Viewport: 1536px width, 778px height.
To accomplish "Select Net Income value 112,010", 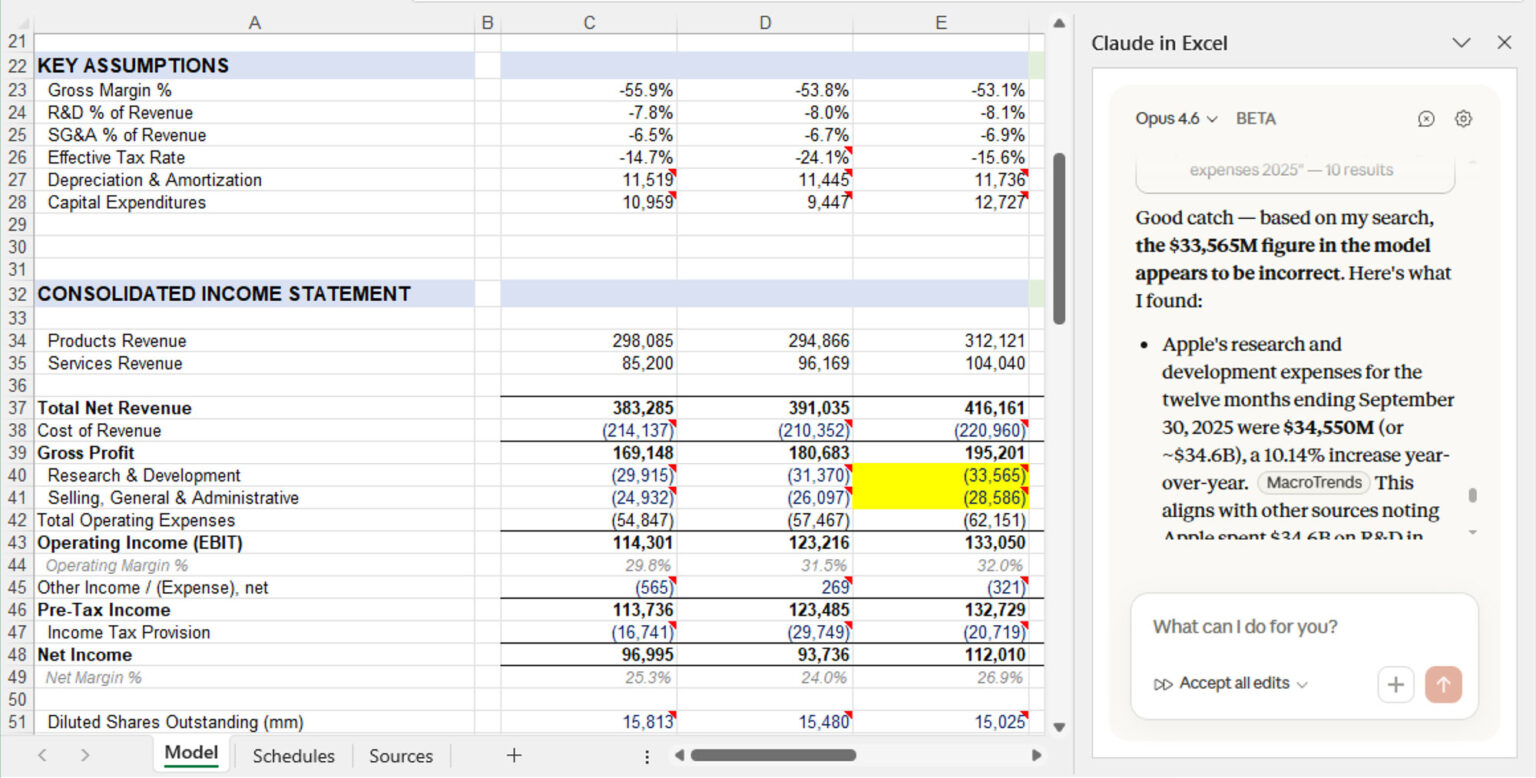I will point(941,654).
